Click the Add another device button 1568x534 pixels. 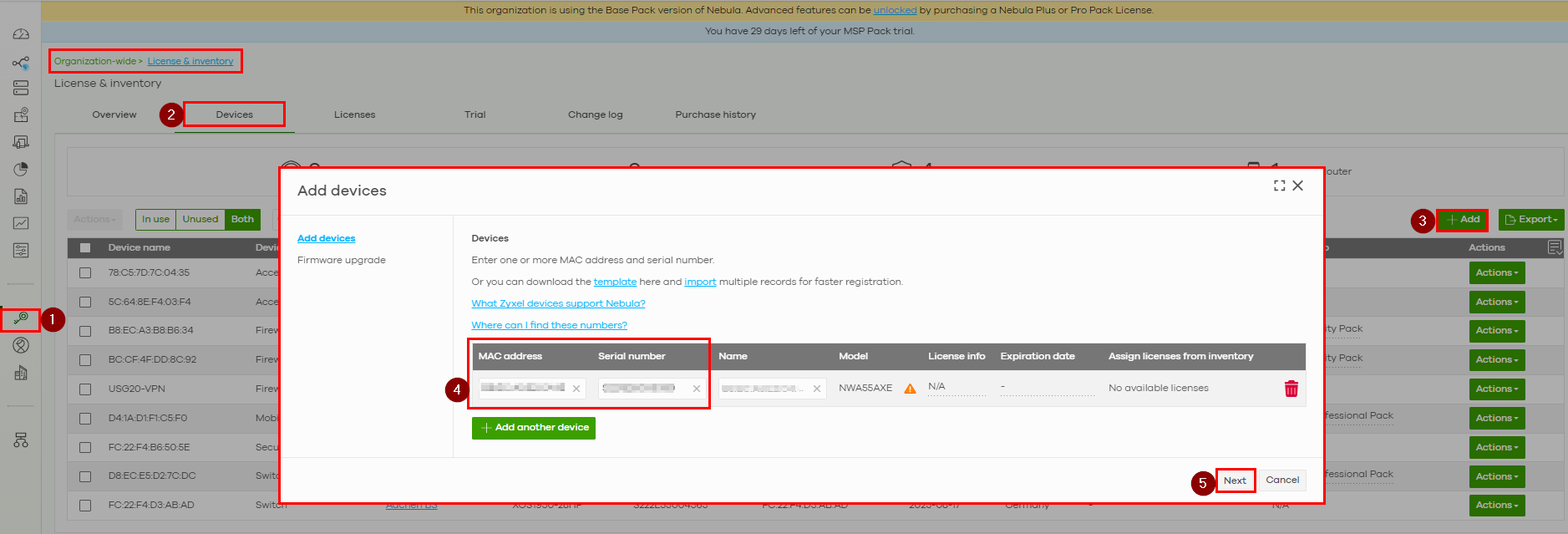(x=534, y=428)
